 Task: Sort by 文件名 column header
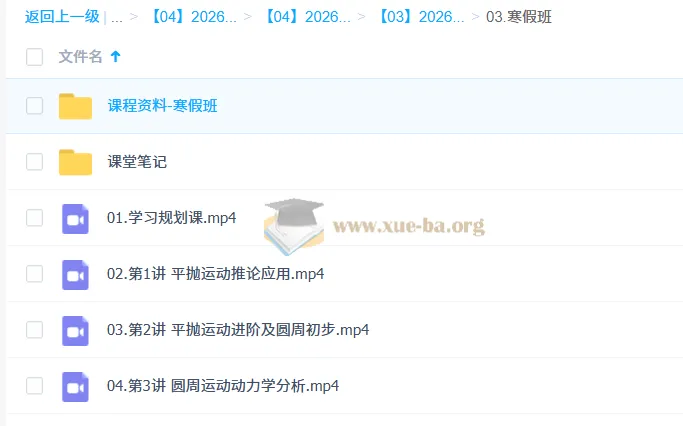point(81,57)
